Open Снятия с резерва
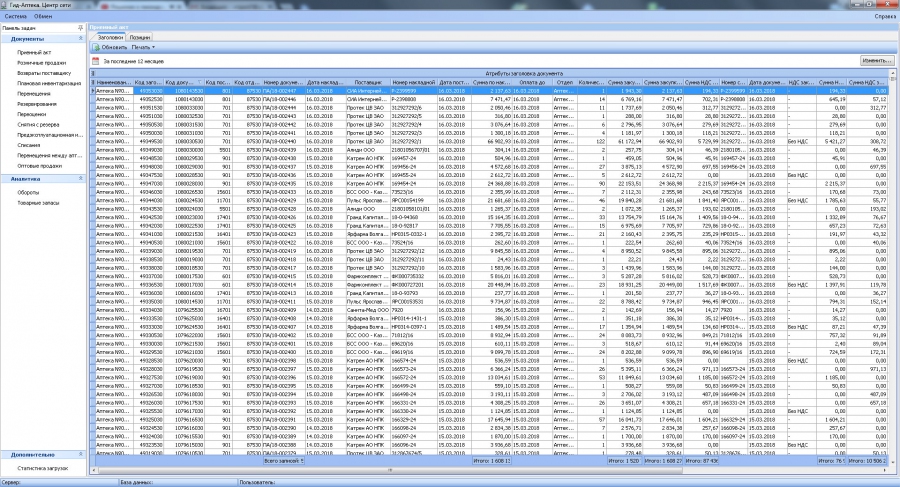Screen dimensions: 900x487 (38, 125)
